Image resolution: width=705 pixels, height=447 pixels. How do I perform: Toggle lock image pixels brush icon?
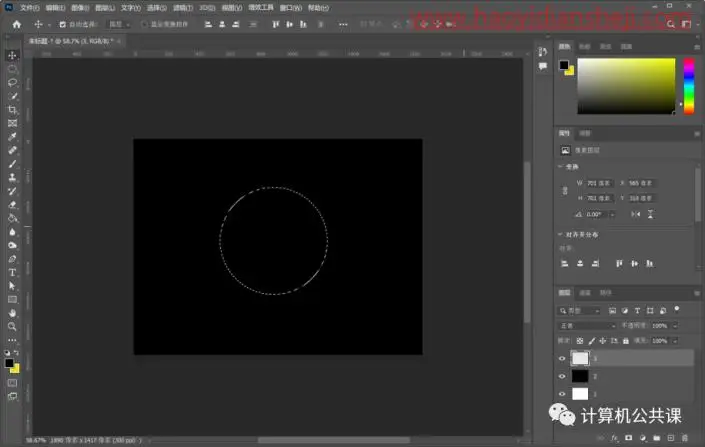(x=592, y=341)
